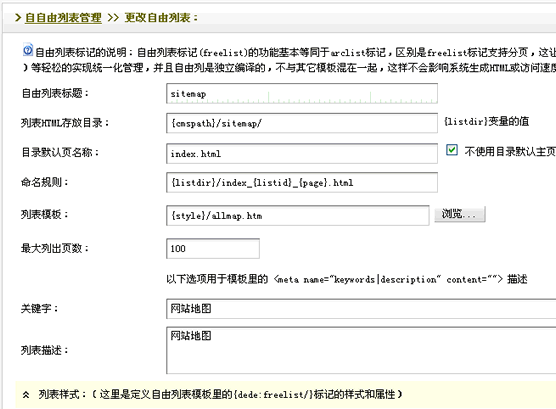556x409 pixels.
Task: Click the 命名规则 naming rule input
Action: coord(302,183)
